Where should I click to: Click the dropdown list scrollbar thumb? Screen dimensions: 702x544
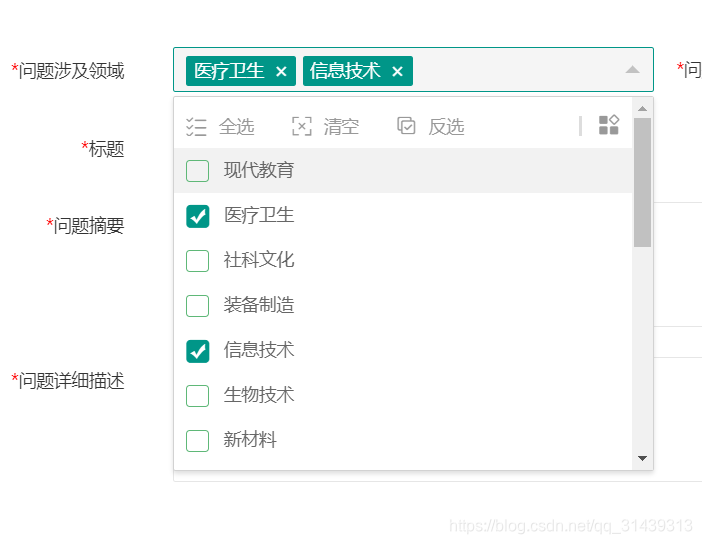[642, 182]
